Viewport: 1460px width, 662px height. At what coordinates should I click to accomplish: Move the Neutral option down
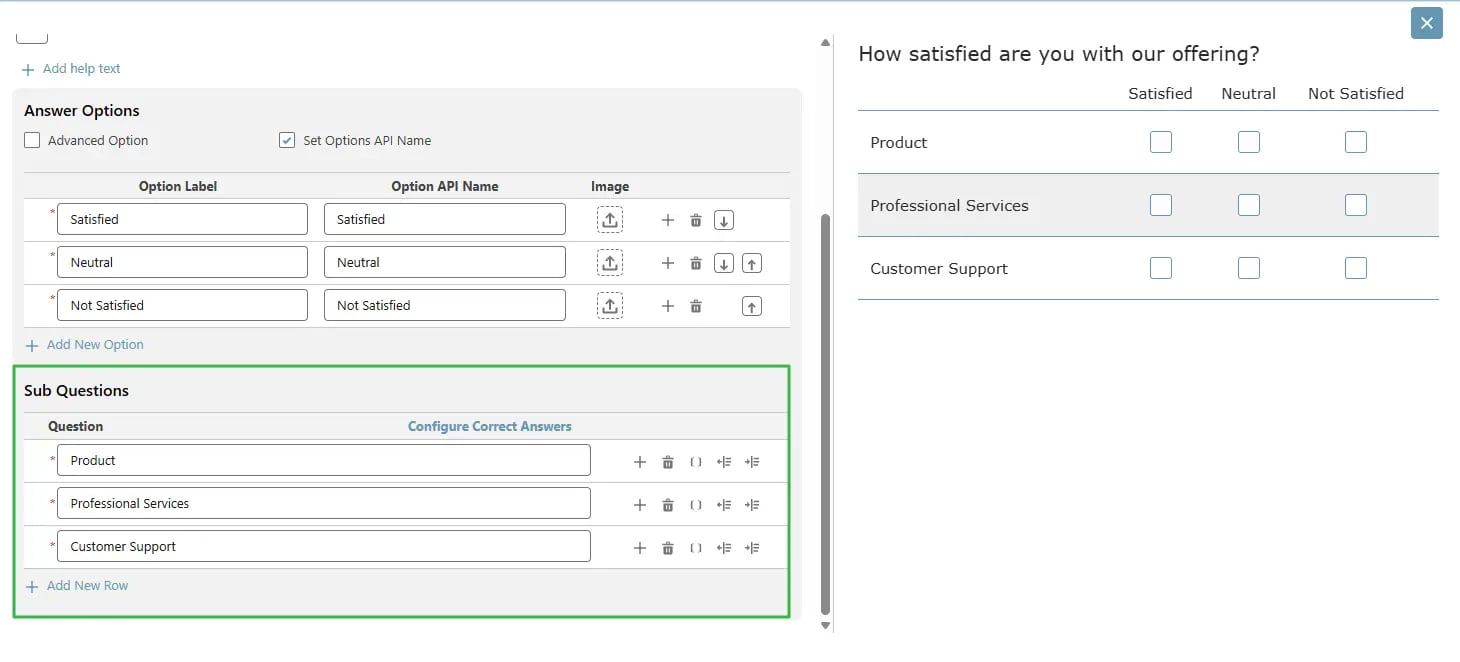(x=724, y=263)
